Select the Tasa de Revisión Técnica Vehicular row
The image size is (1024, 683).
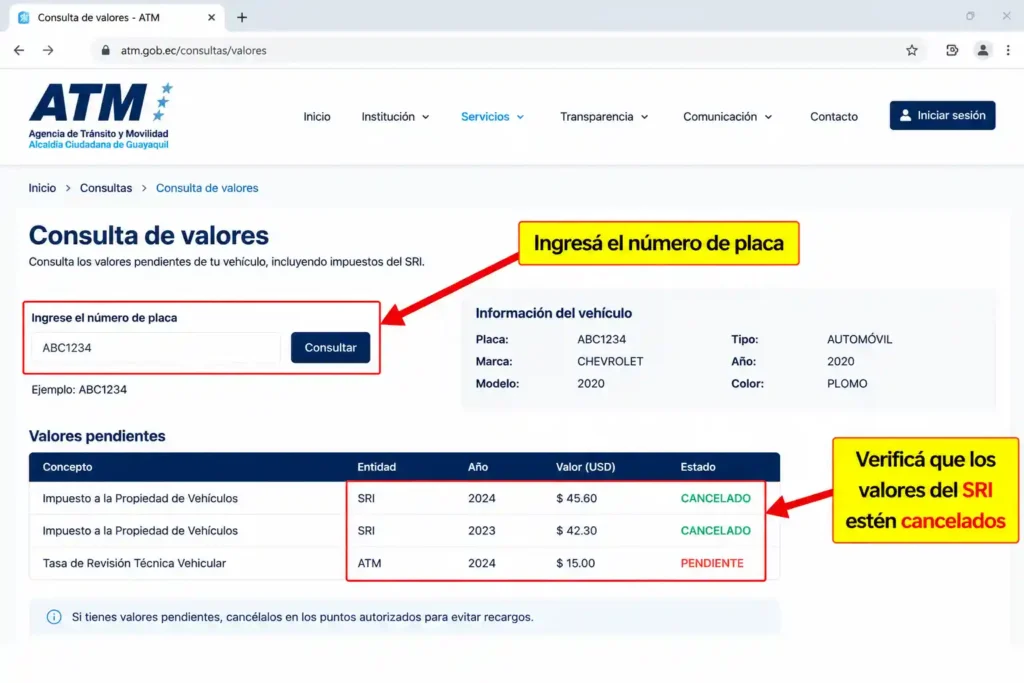pos(404,563)
